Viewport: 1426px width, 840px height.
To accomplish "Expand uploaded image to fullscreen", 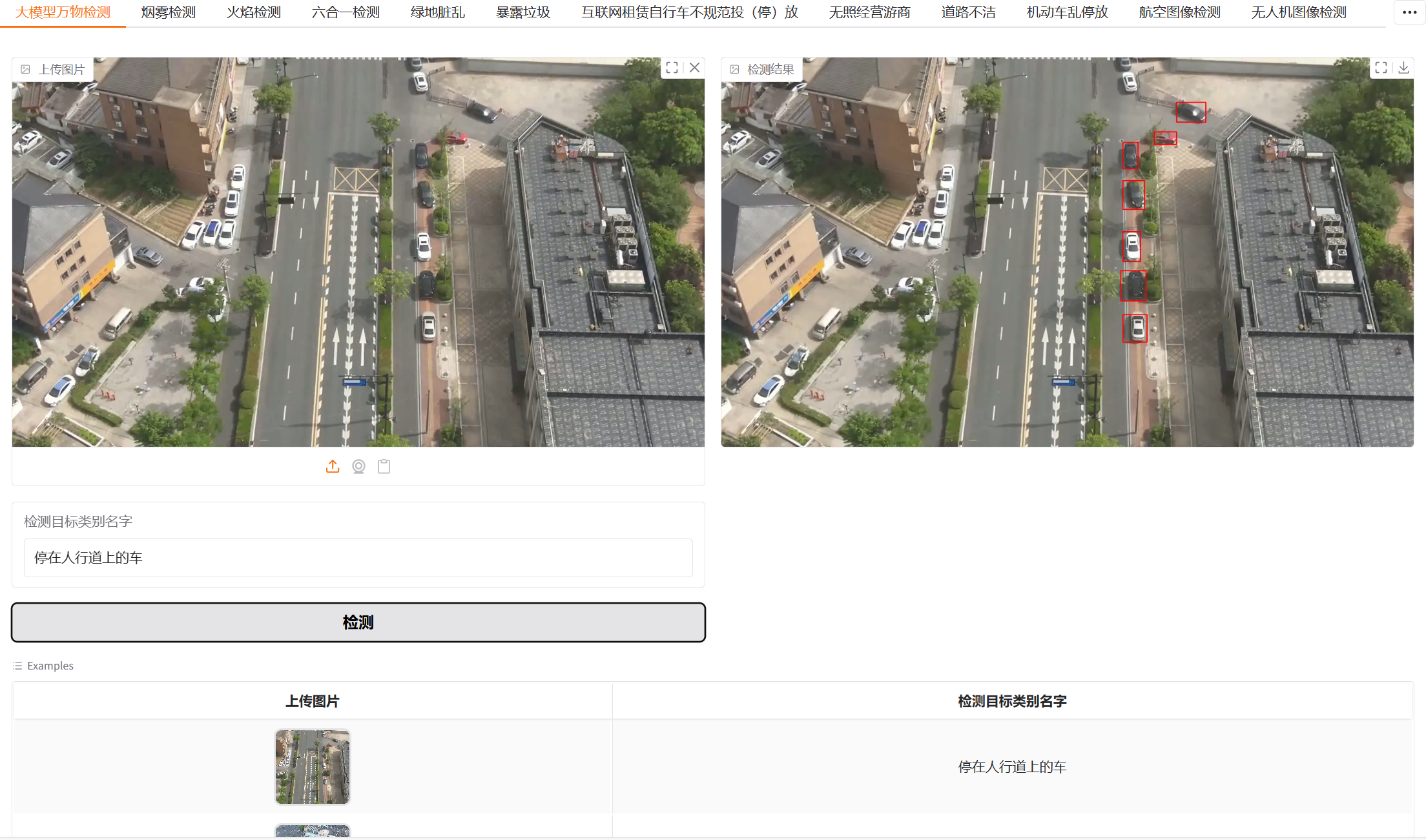I will click(672, 68).
